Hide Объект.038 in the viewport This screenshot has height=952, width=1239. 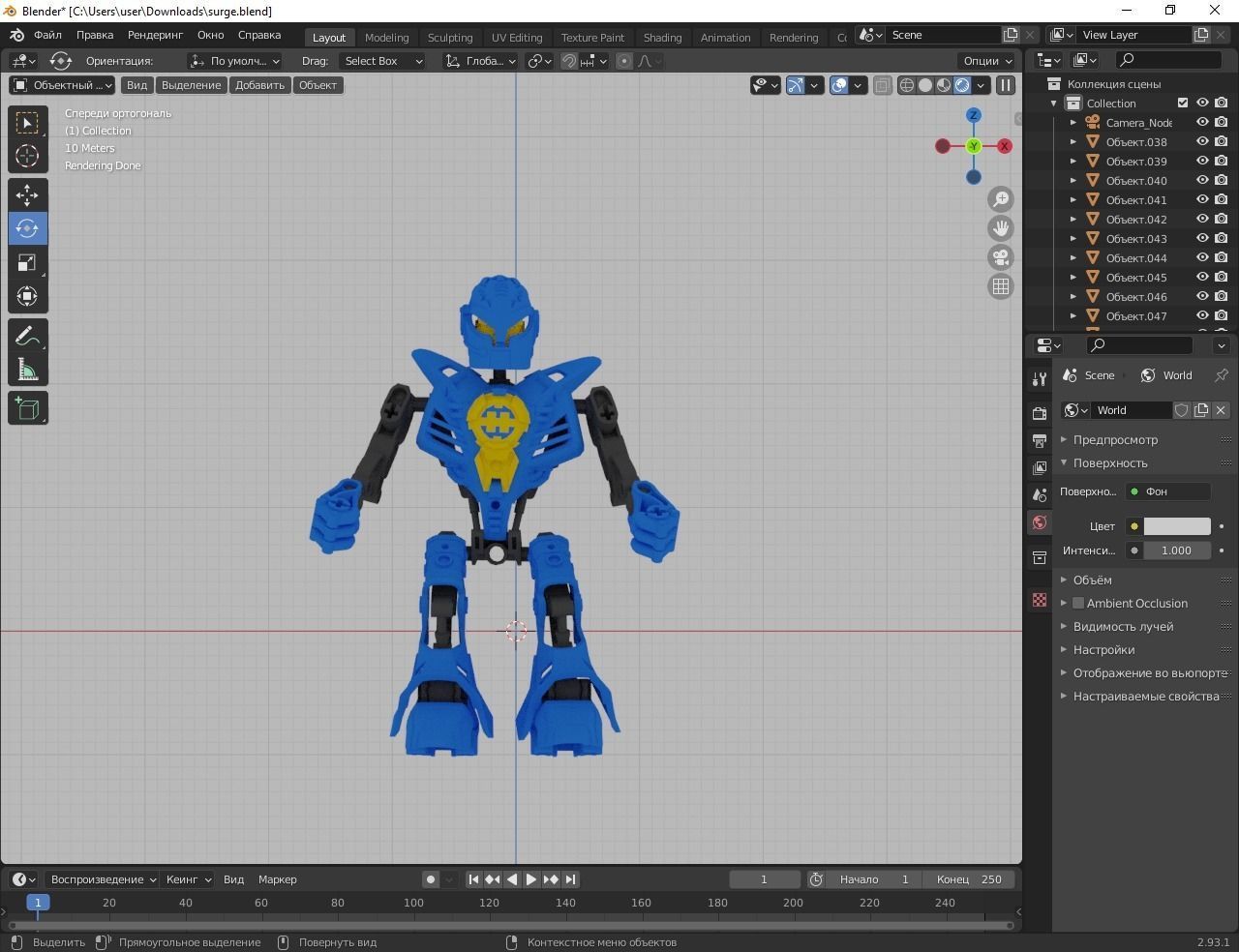[x=1202, y=141]
